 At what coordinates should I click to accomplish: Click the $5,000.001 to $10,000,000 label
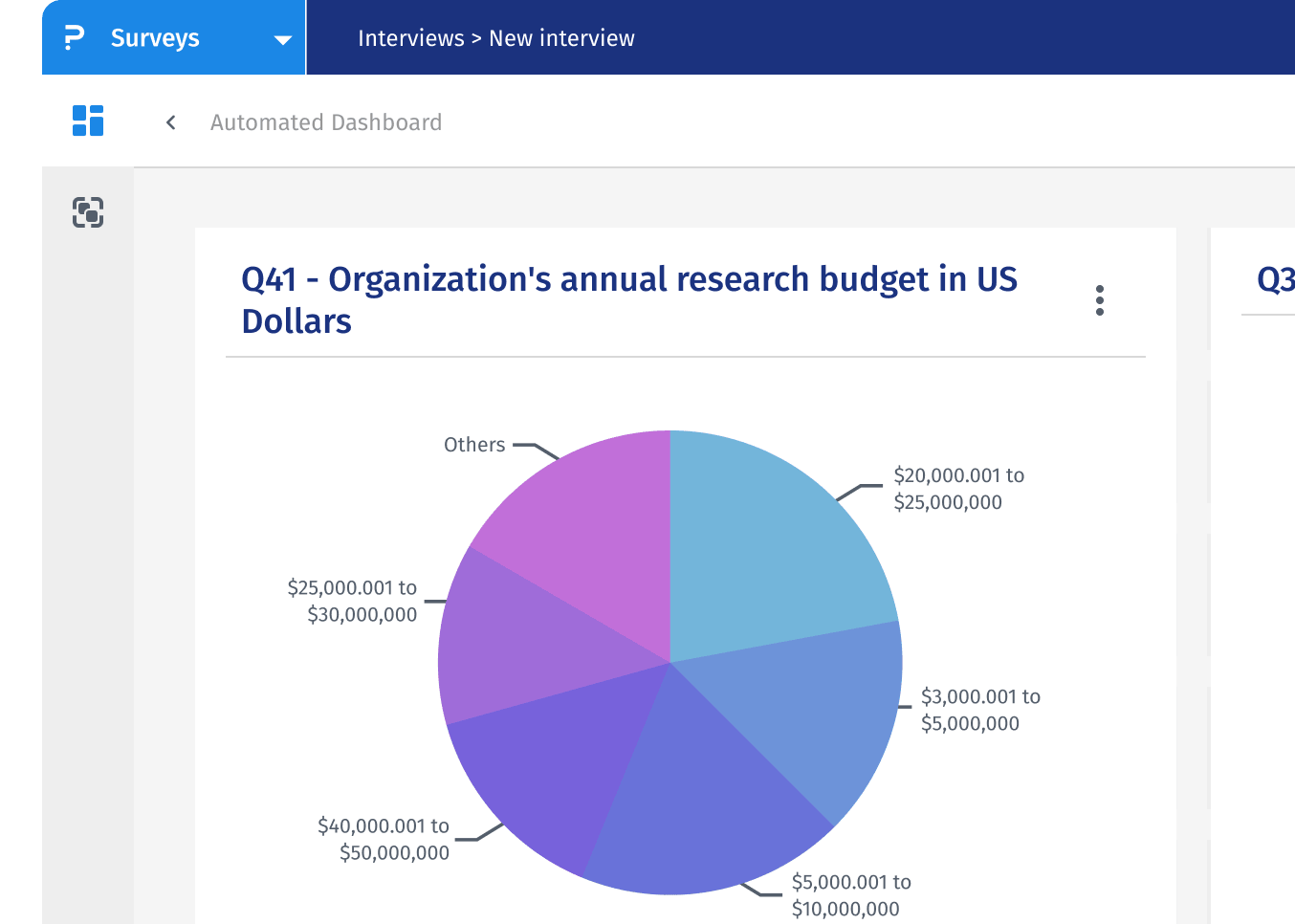[x=851, y=895]
